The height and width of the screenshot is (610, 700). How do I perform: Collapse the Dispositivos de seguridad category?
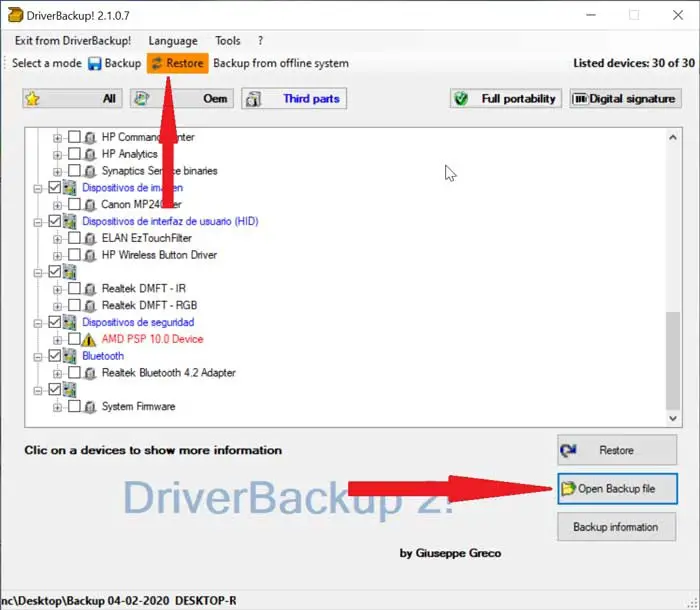tap(38, 323)
